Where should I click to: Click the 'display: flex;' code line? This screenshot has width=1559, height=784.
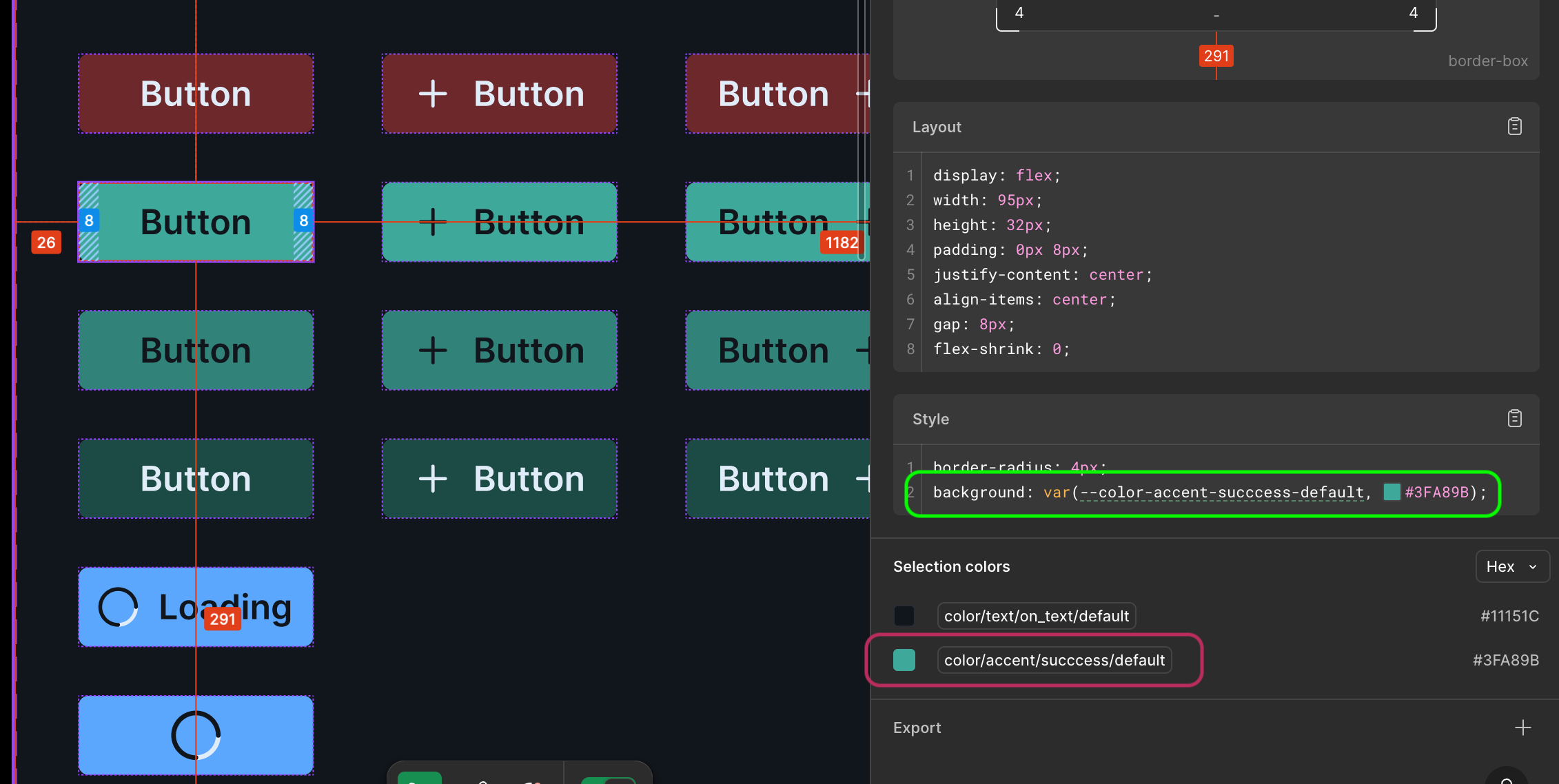click(x=997, y=175)
